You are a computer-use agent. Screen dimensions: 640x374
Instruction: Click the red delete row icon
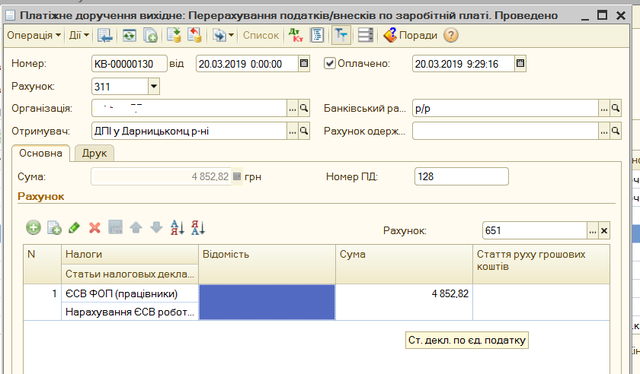point(95,228)
